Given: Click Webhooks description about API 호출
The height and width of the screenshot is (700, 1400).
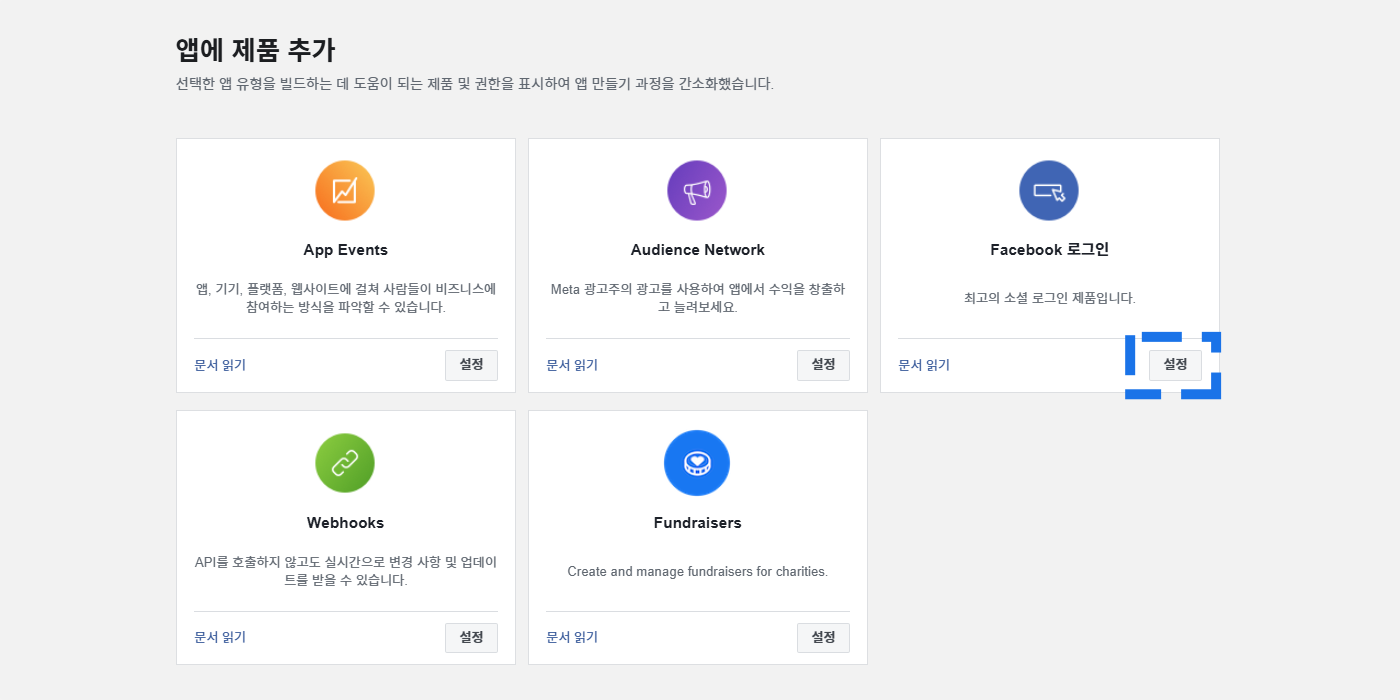Looking at the screenshot, I should point(345,571).
